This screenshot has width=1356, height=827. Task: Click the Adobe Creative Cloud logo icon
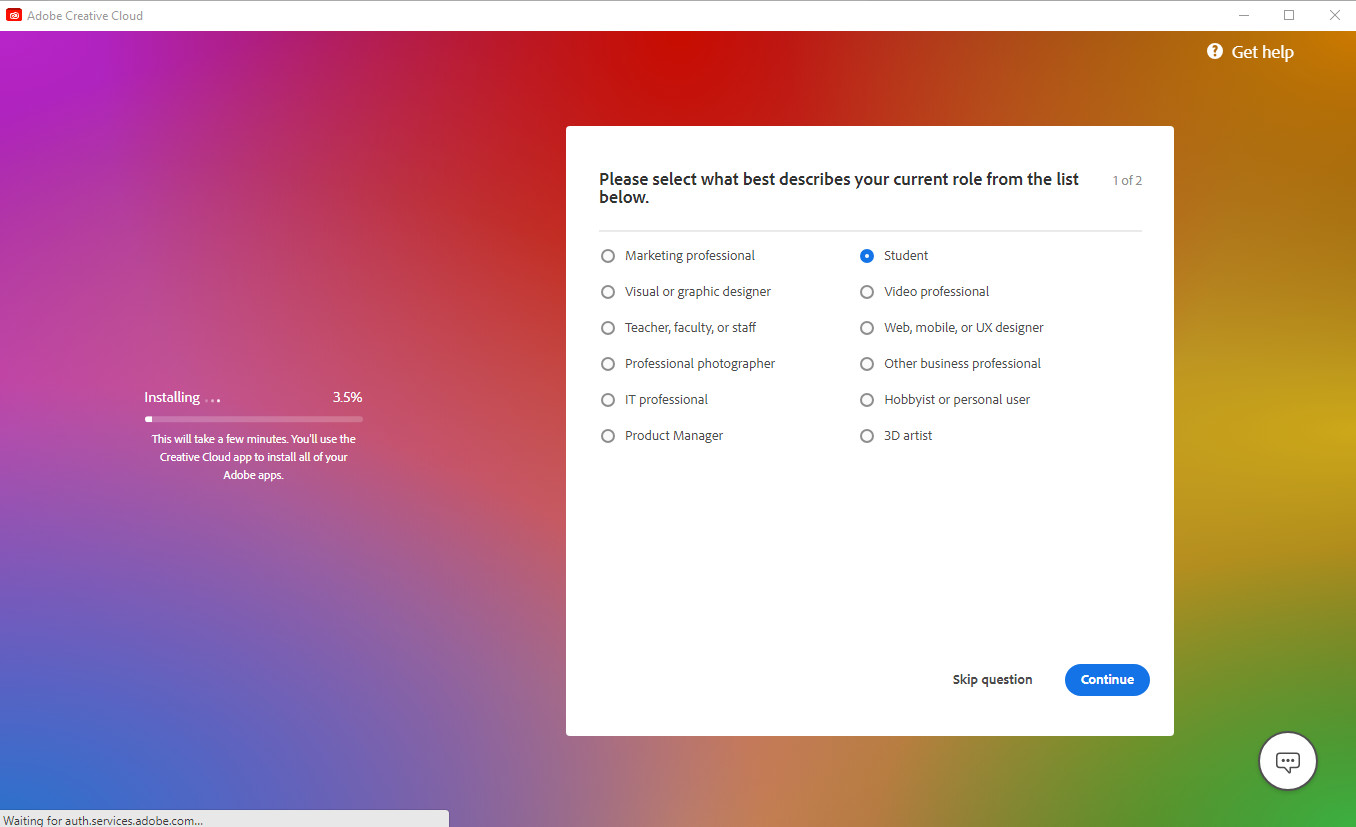click(x=14, y=15)
